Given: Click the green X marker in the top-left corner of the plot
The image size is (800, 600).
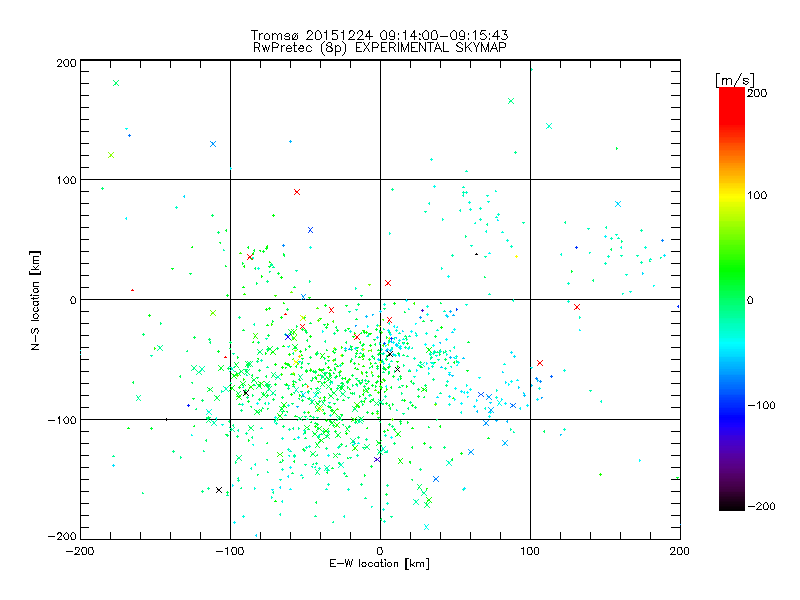Looking at the screenshot, I should click(x=116, y=83).
